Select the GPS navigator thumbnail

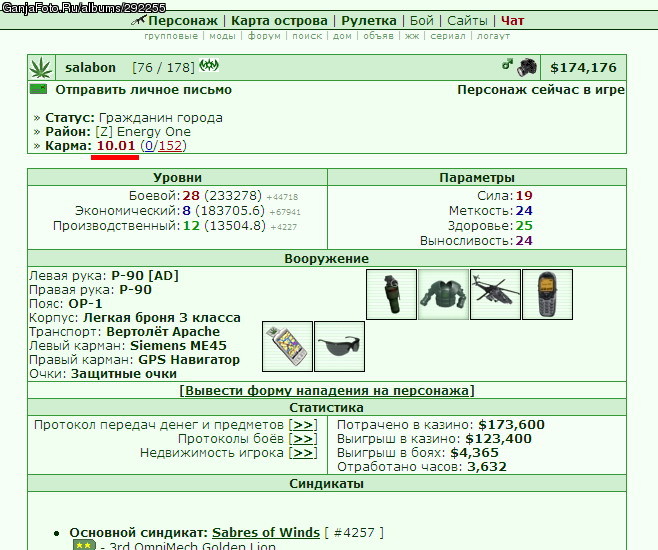click(x=287, y=347)
